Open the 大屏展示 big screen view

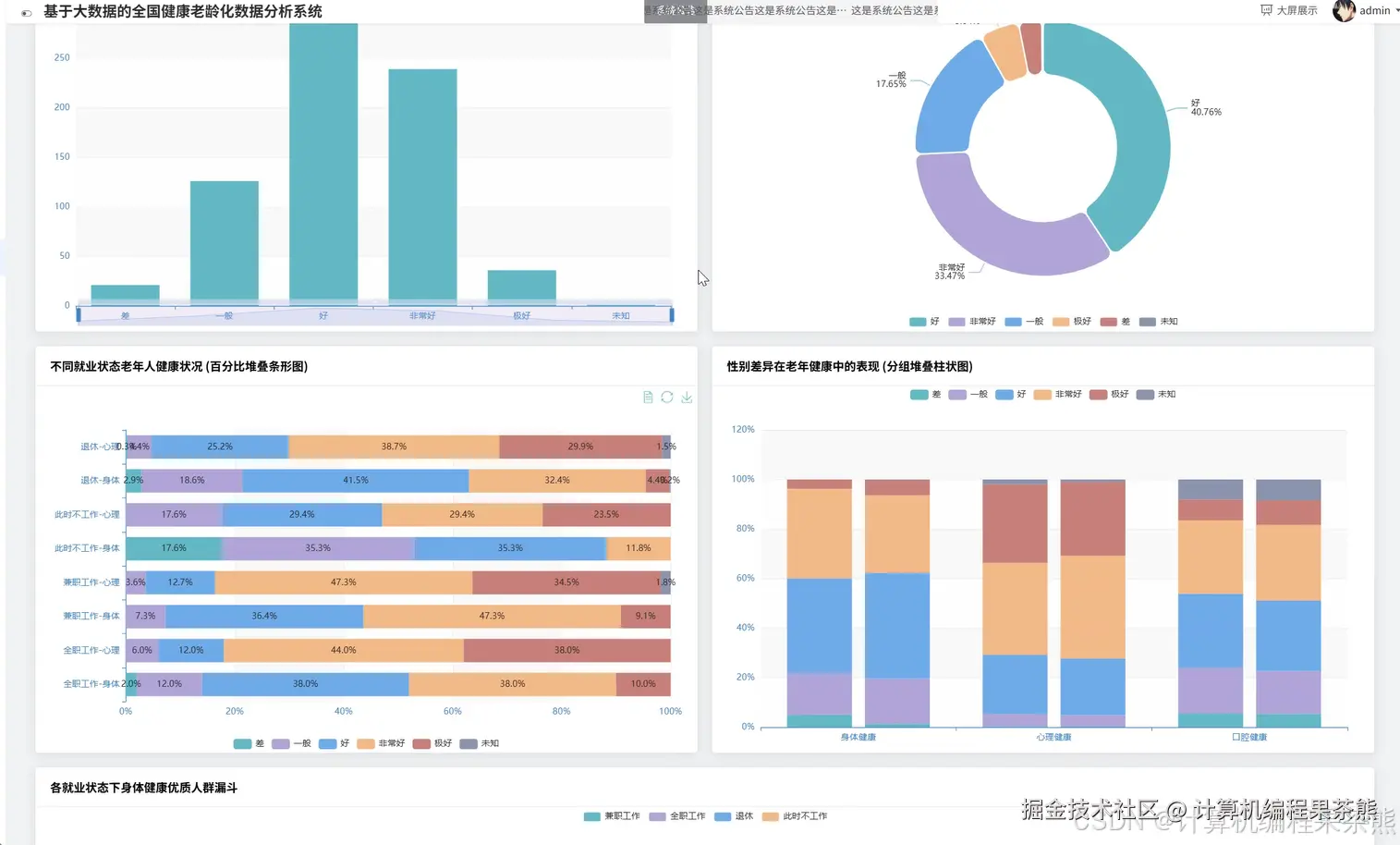click(1289, 10)
